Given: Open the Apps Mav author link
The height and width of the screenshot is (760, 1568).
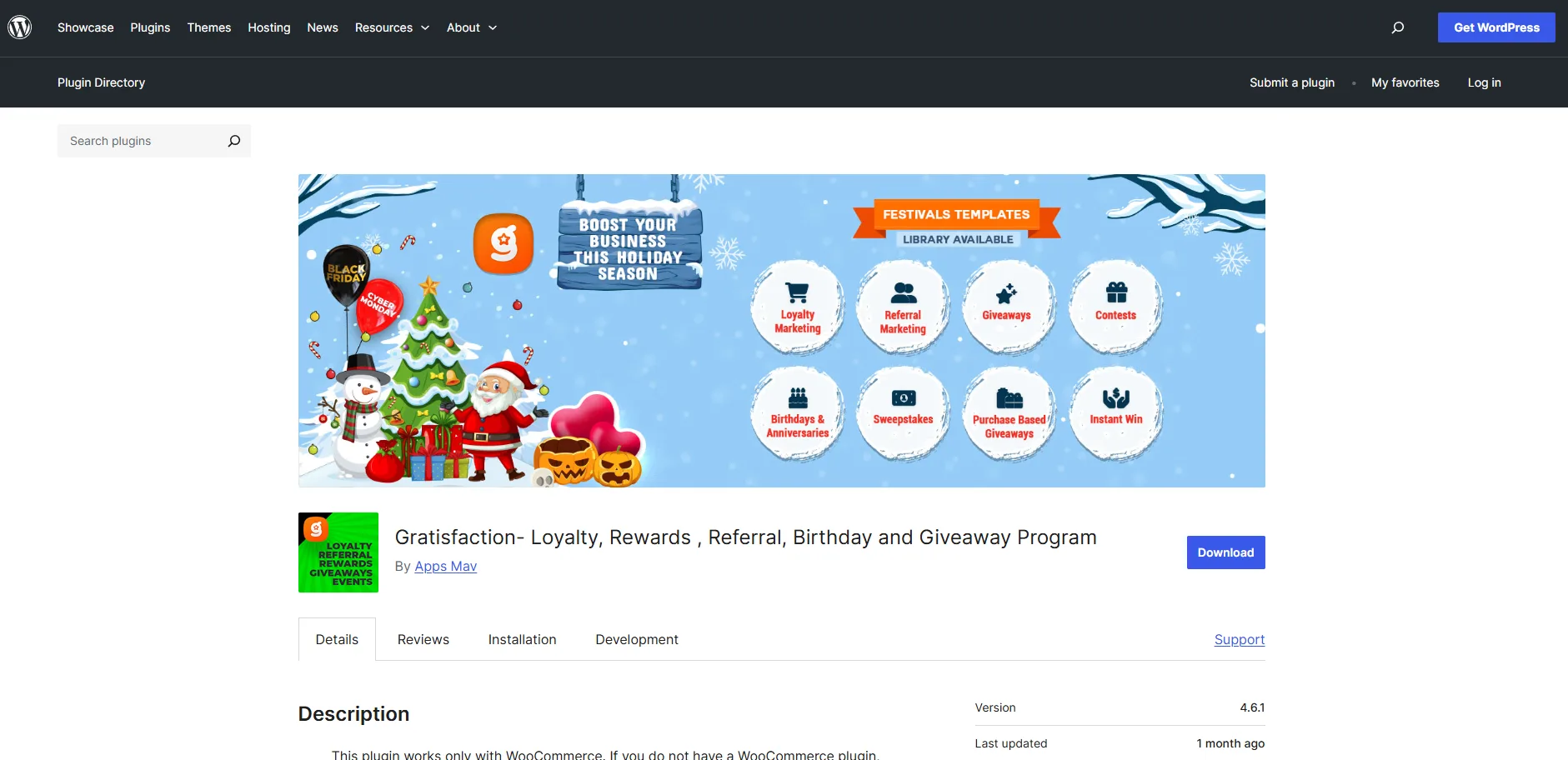Looking at the screenshot, I should coord(446,566).
